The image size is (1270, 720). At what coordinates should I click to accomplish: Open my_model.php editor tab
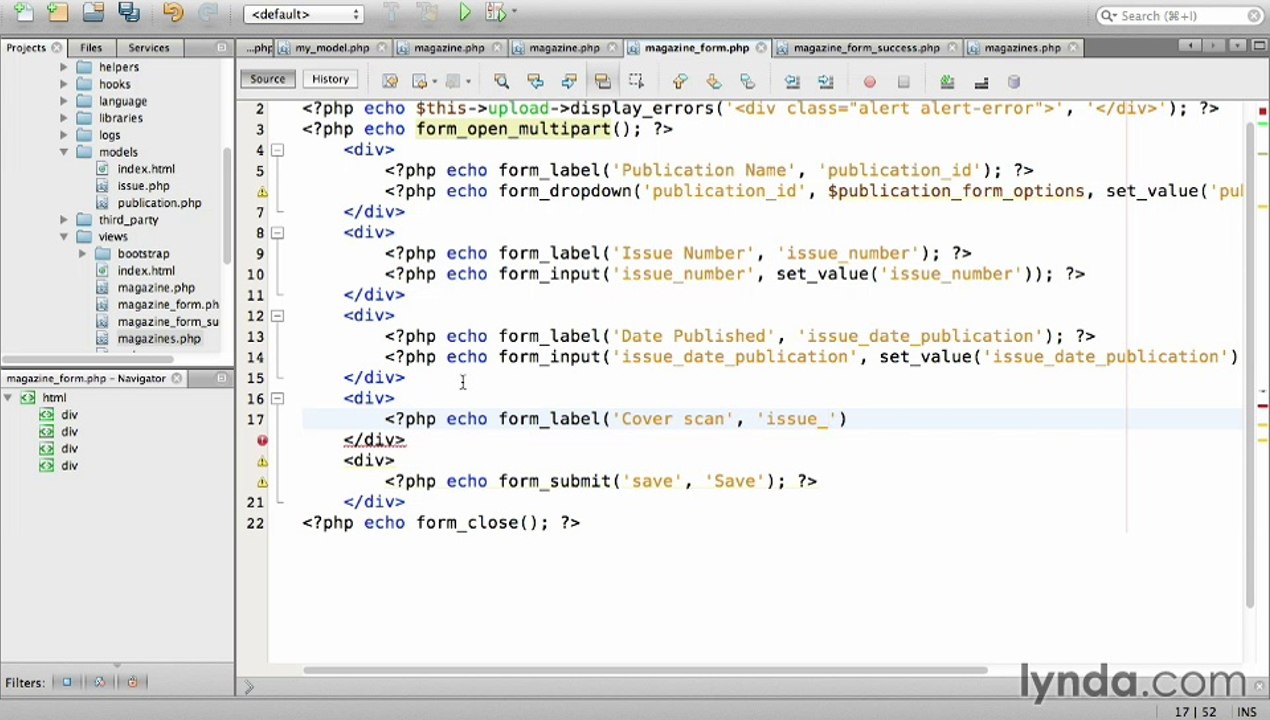332,47
